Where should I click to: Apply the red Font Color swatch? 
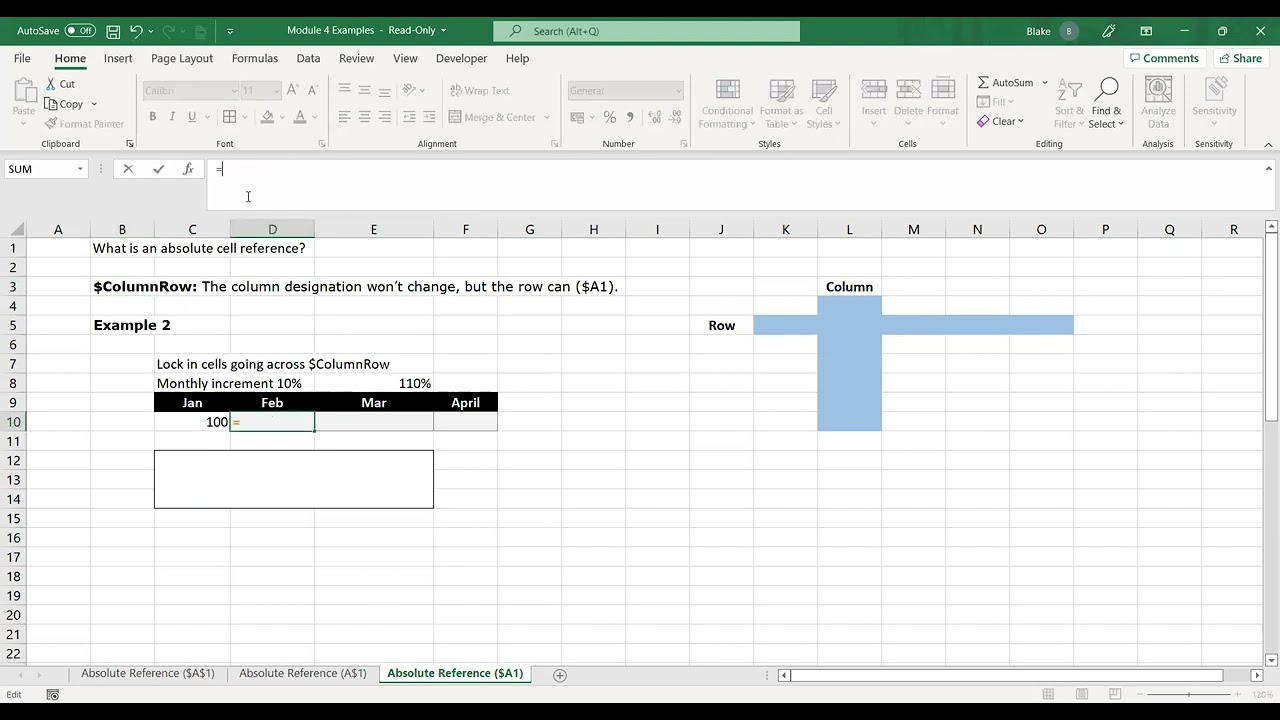[300, 117]
